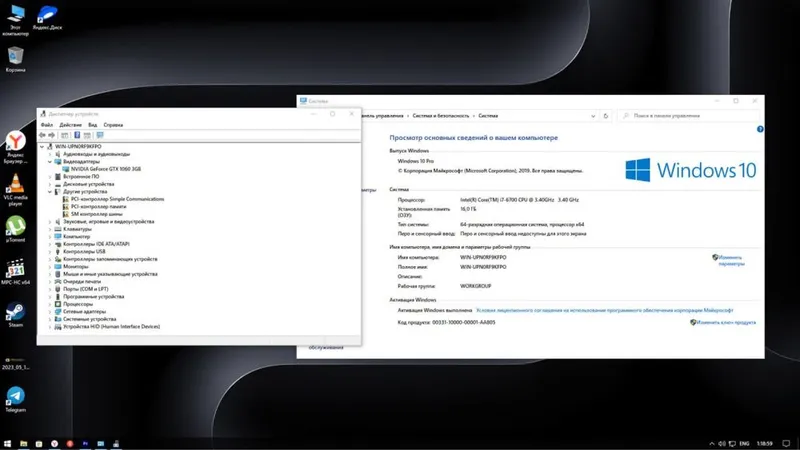Click the Windows Start button

[x=7, y=444]
